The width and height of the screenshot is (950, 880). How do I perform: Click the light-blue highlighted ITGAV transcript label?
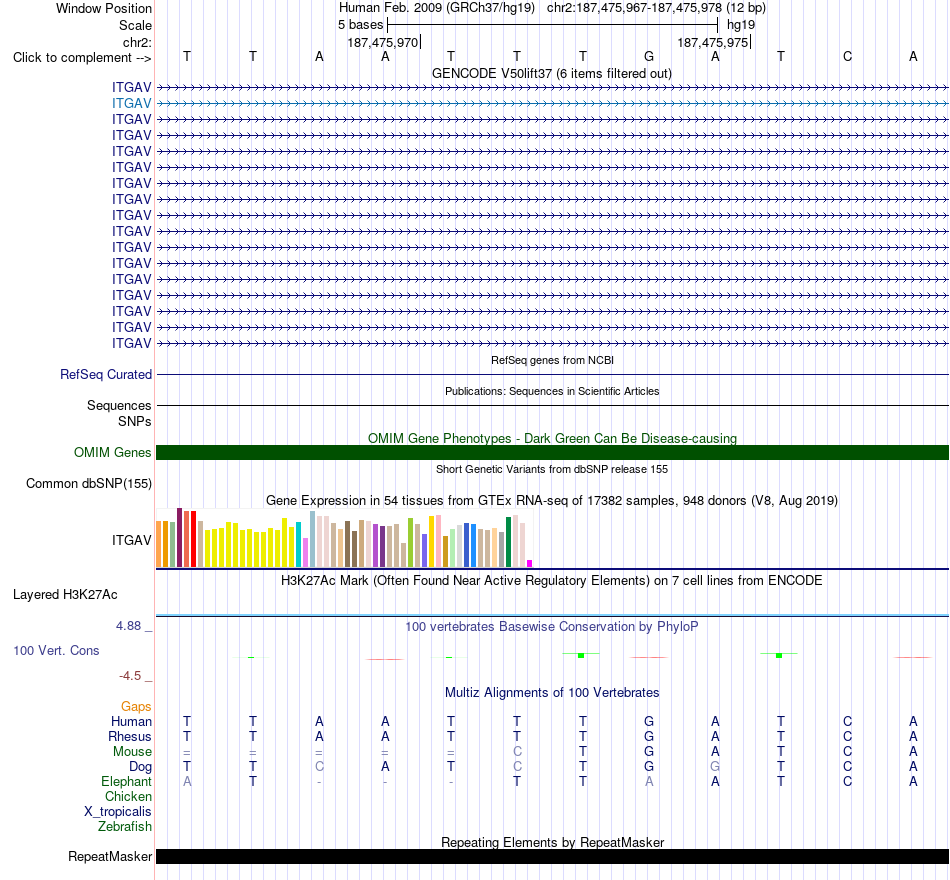pos(131,104)
